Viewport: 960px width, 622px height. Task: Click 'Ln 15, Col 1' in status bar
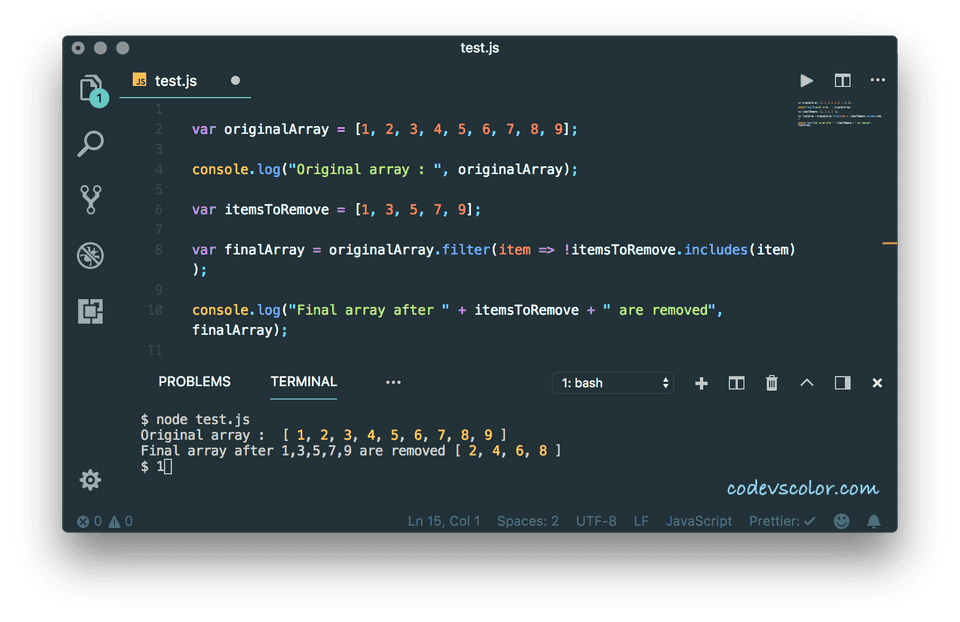444,522
